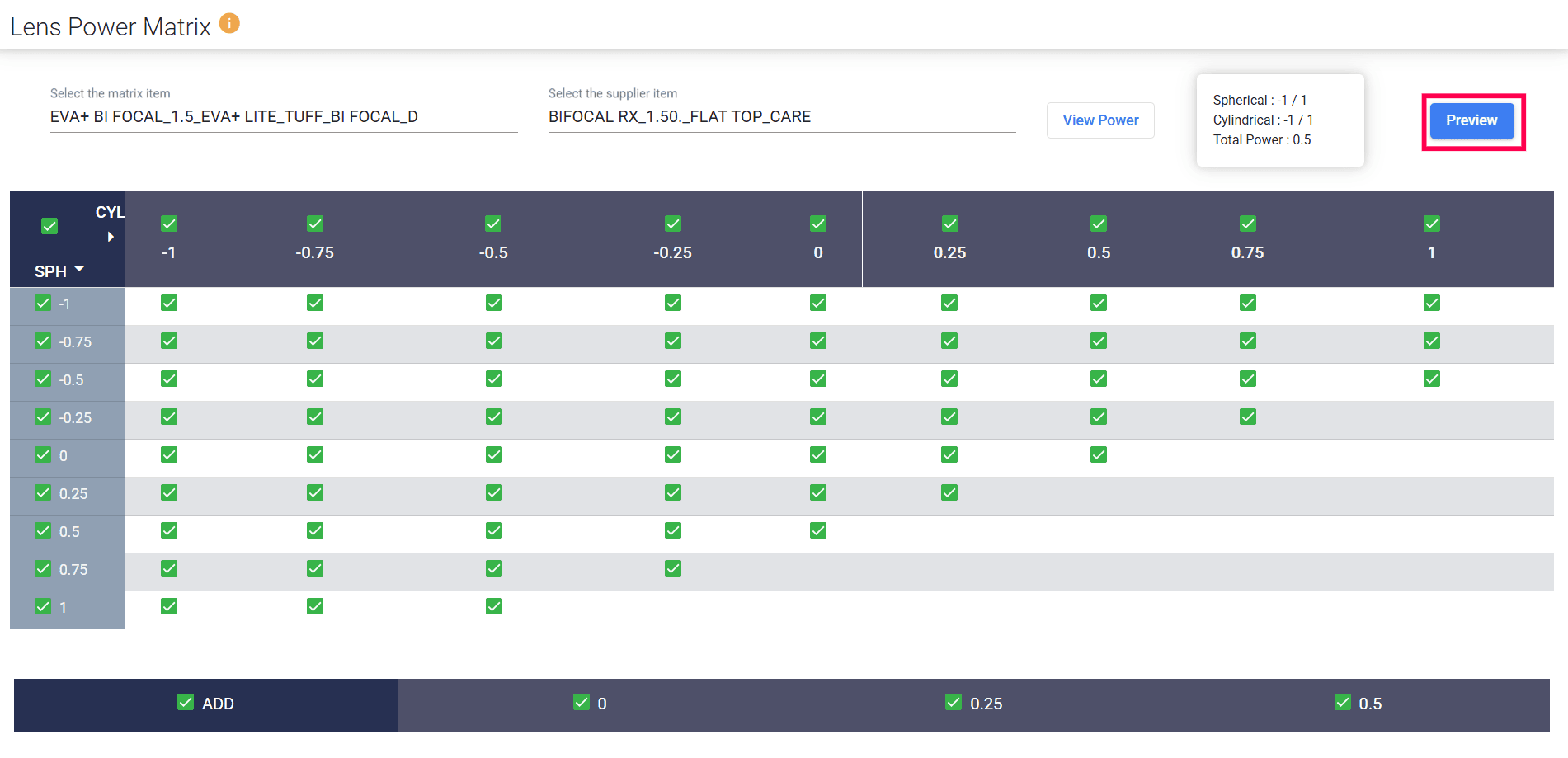Click the power summary card showing Total Power
Image resolution: width=1568 pixels, height=758 pixels.
tap(1279, 120)
